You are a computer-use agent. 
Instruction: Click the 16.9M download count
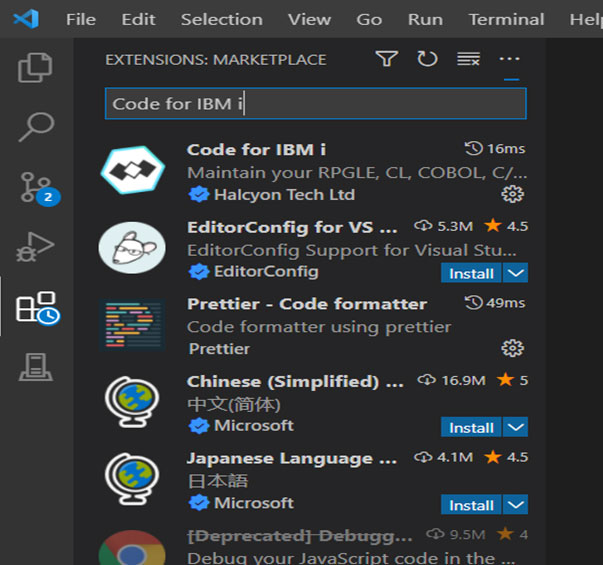click(x=451, y=380)
